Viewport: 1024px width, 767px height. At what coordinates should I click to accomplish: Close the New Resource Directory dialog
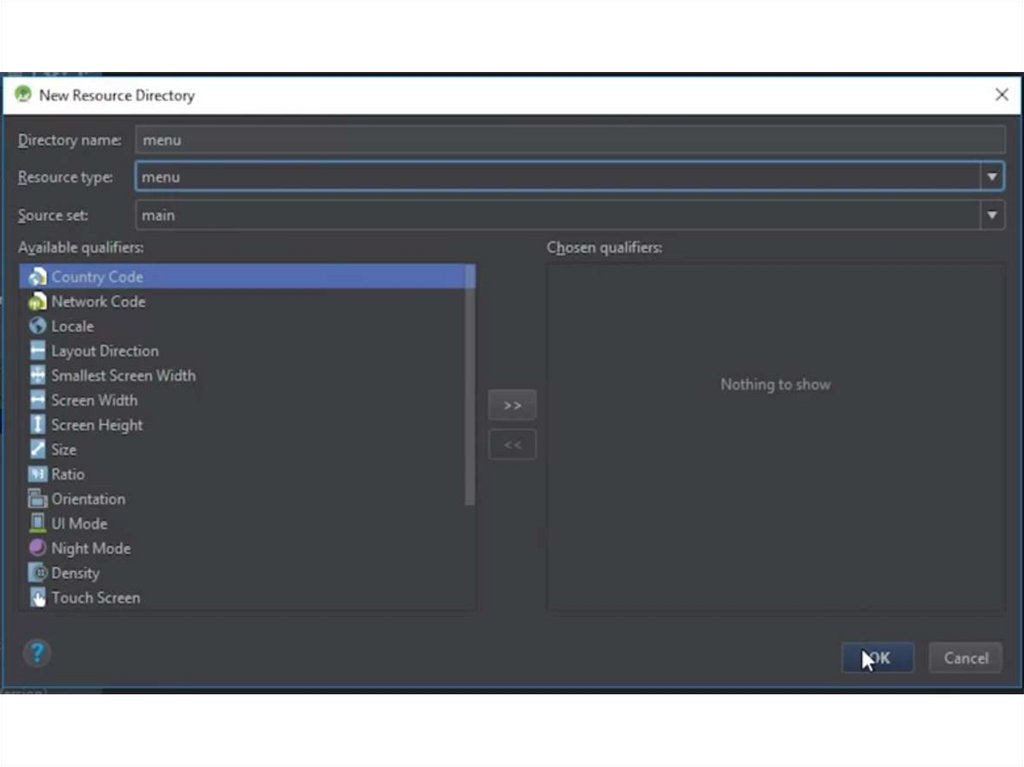[1001, 95]
